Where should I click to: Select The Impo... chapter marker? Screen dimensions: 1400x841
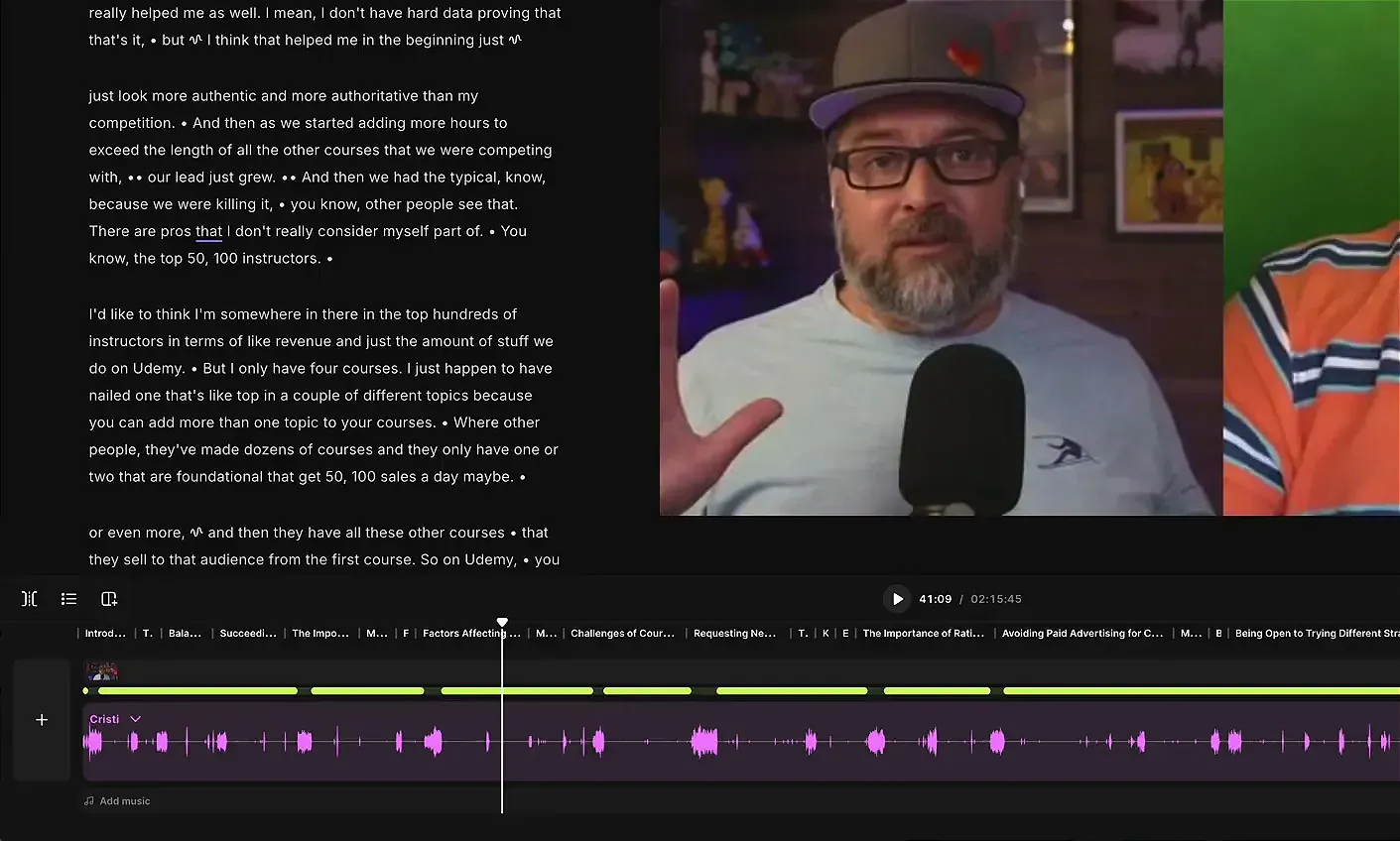(x=320, y=633)
